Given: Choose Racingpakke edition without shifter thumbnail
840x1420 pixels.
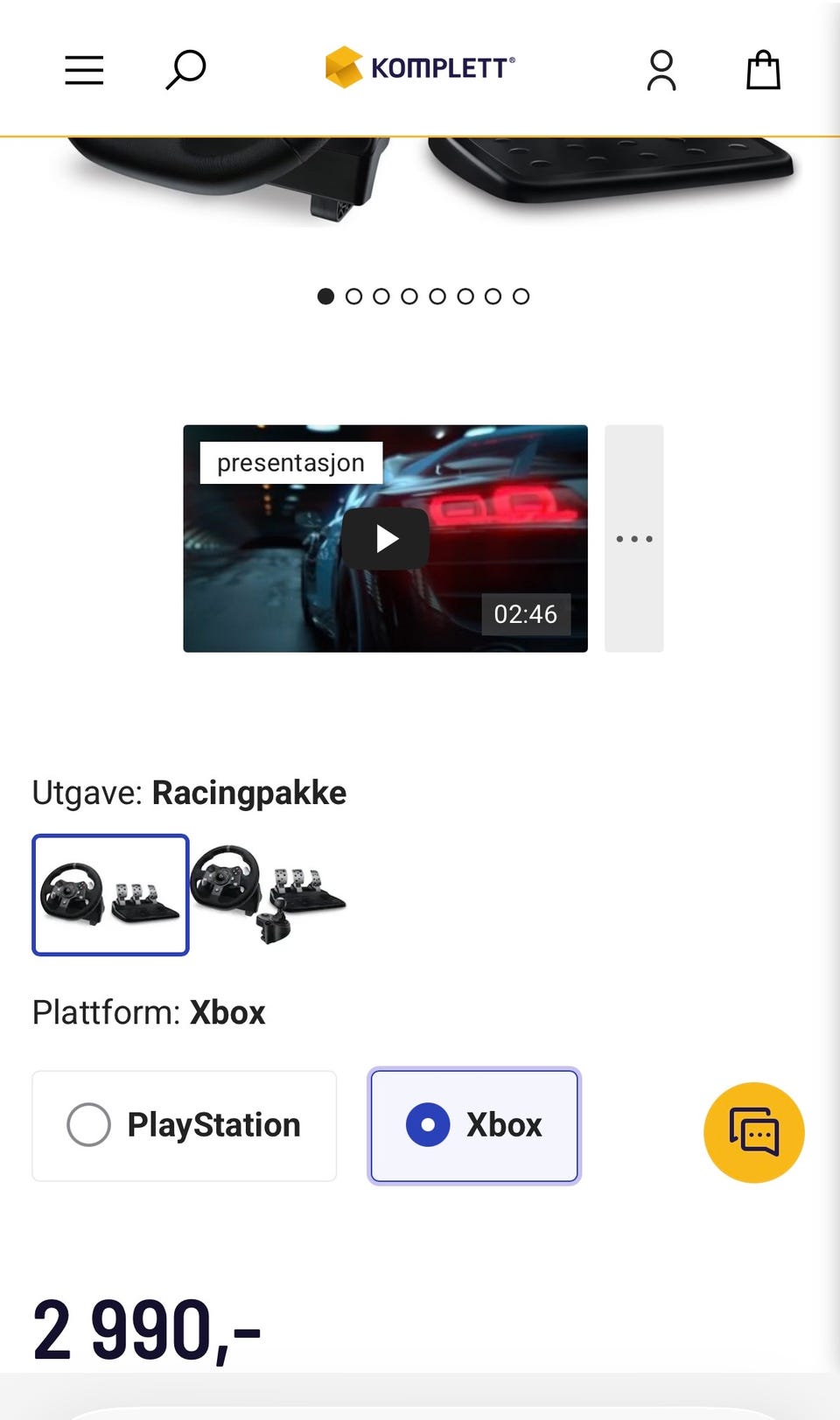Looking at the screenshot, I should coord(110,895).
